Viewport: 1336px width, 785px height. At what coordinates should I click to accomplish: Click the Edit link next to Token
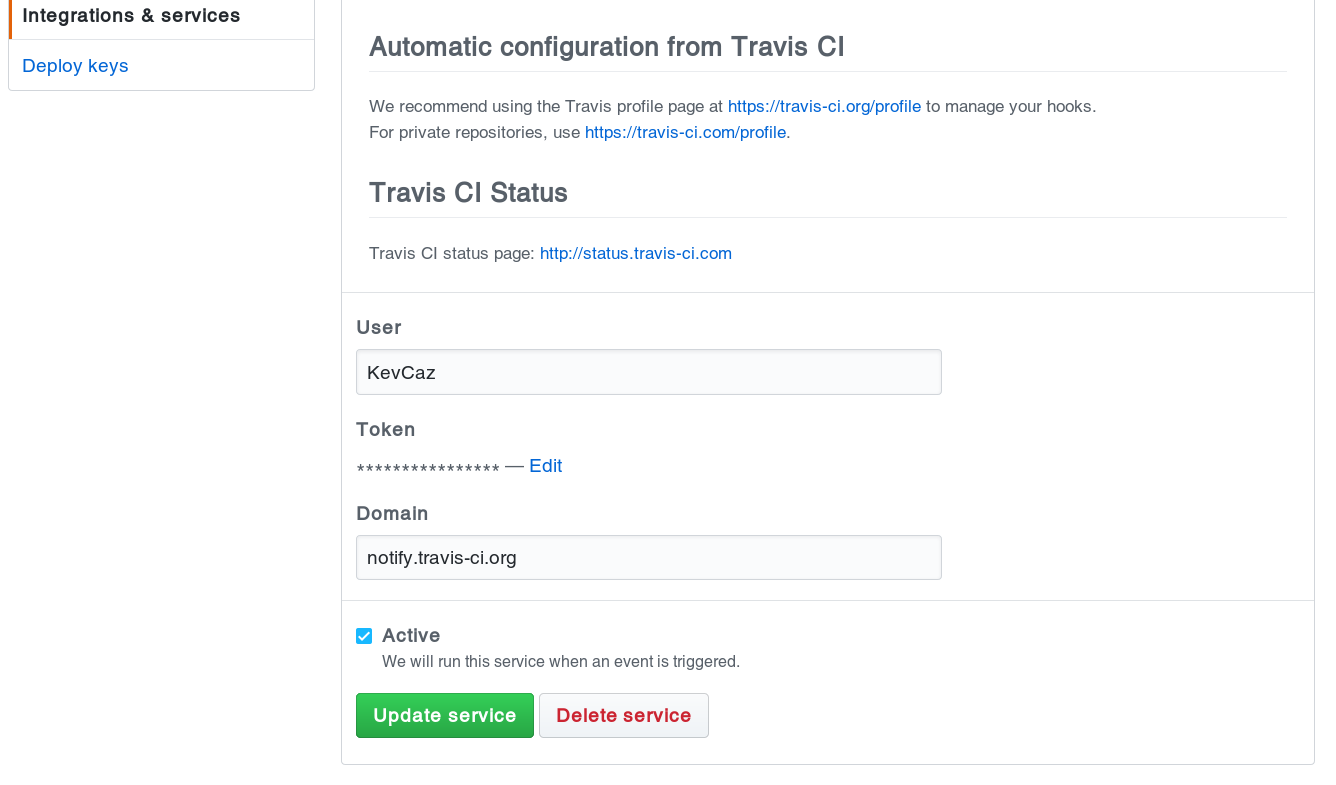click(545, 466)
